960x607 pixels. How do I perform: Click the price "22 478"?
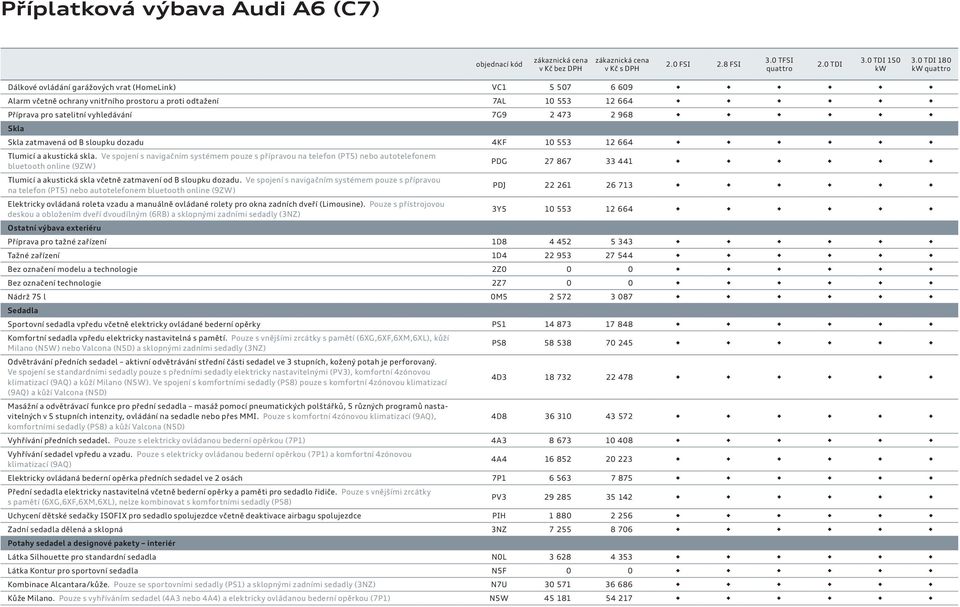point(619,377)
